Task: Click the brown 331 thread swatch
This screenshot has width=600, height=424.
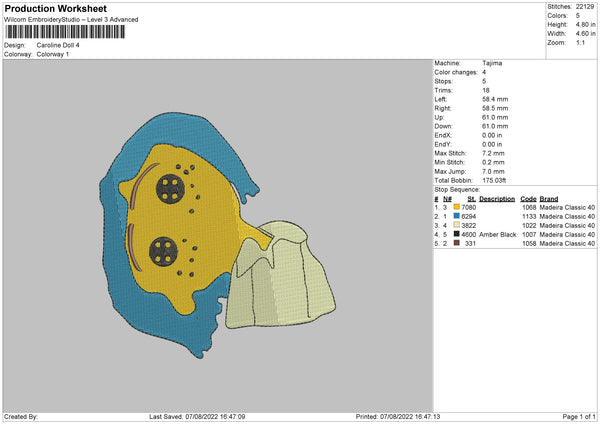Action: point(456,243)
